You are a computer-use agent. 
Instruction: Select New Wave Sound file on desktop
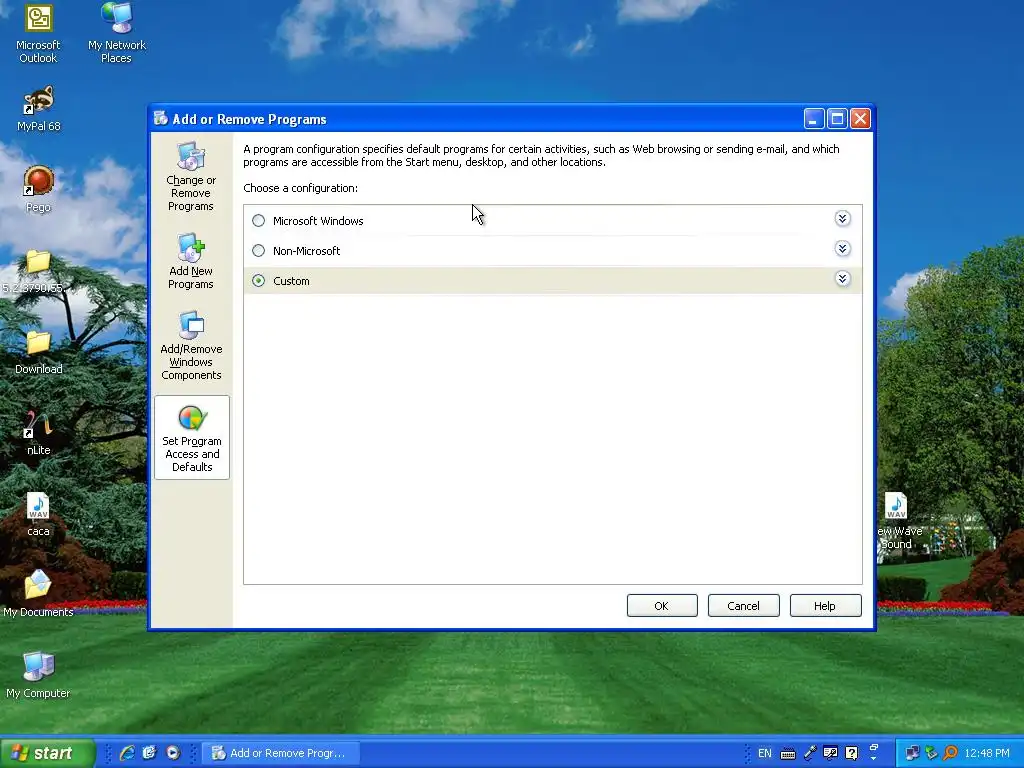[x=898, y=520]
